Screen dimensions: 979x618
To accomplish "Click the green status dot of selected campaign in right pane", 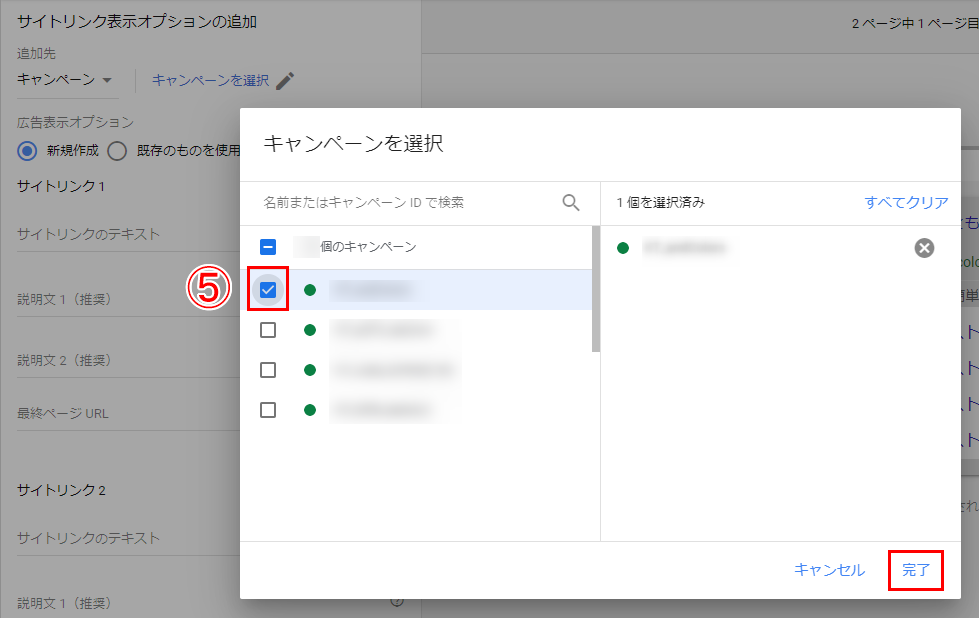I will coord(622,248).
